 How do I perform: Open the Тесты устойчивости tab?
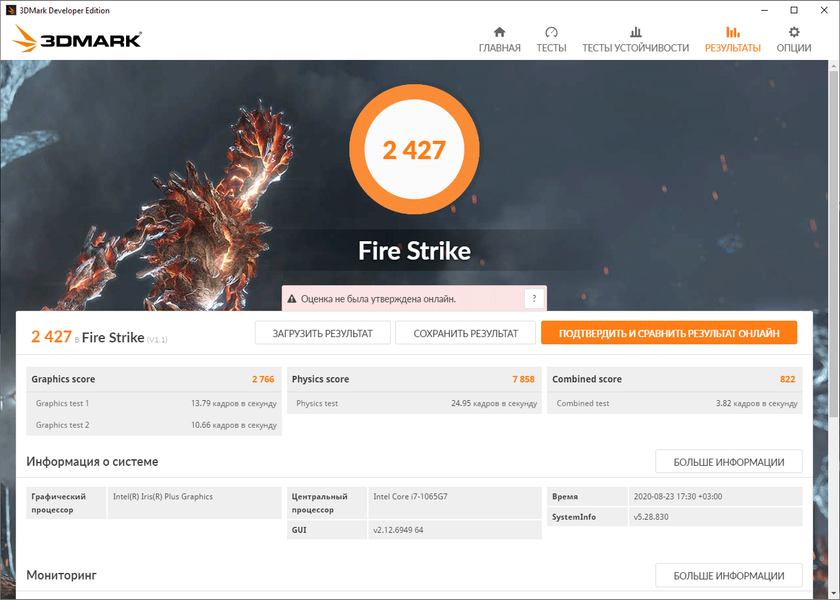pos(635,40)
